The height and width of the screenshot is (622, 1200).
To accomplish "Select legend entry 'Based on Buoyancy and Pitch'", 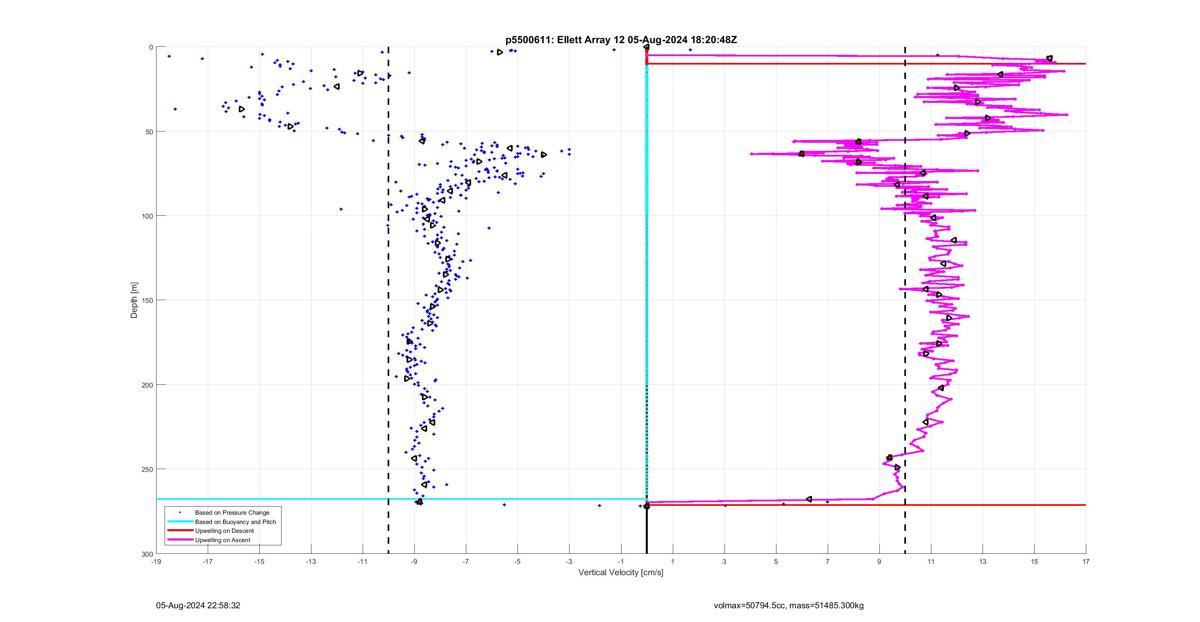I will (x=235, y=522).
